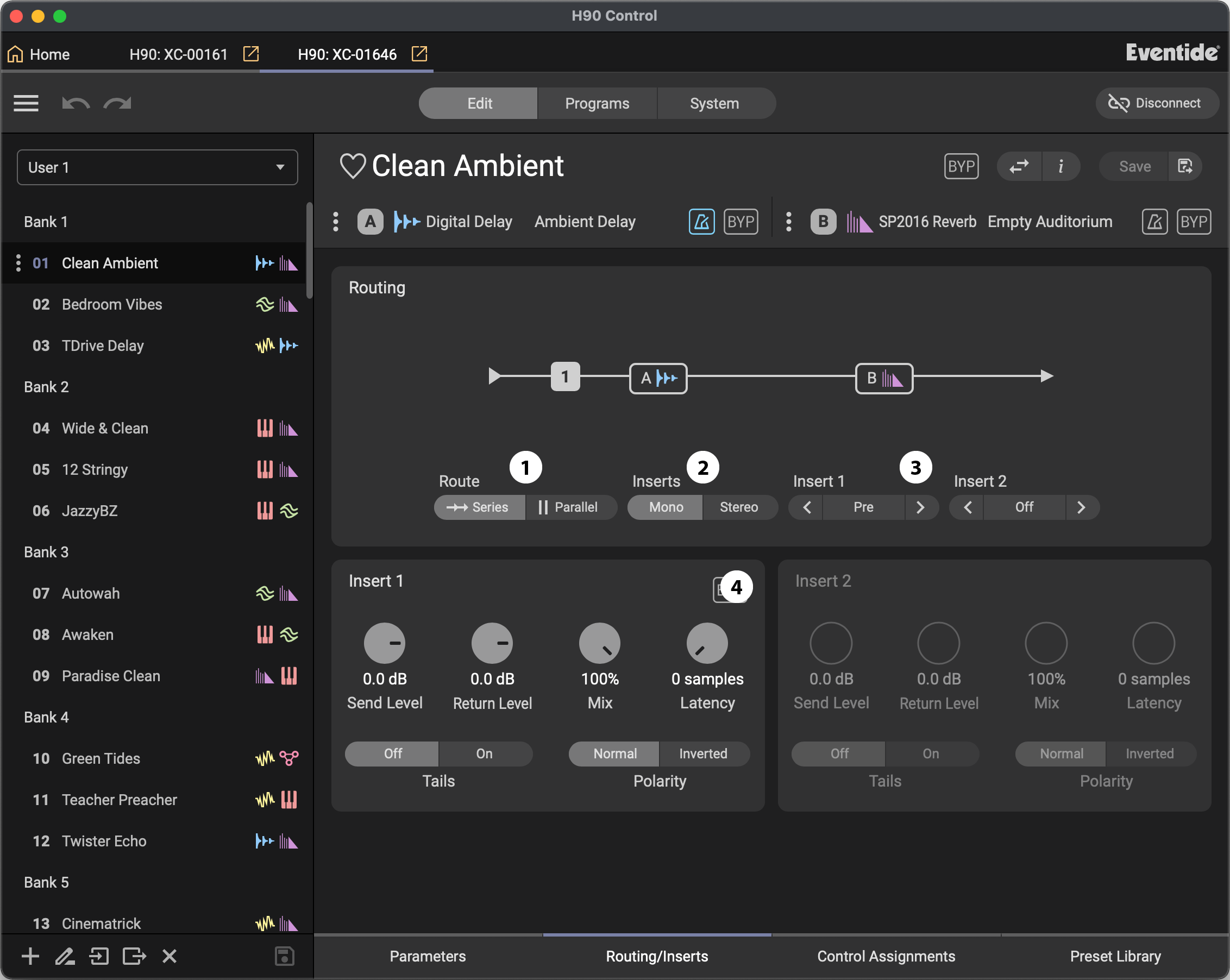Click the export program icon
Image resolution: width=1230 pixels, height=980 pixels.
(x=135, y=956)
